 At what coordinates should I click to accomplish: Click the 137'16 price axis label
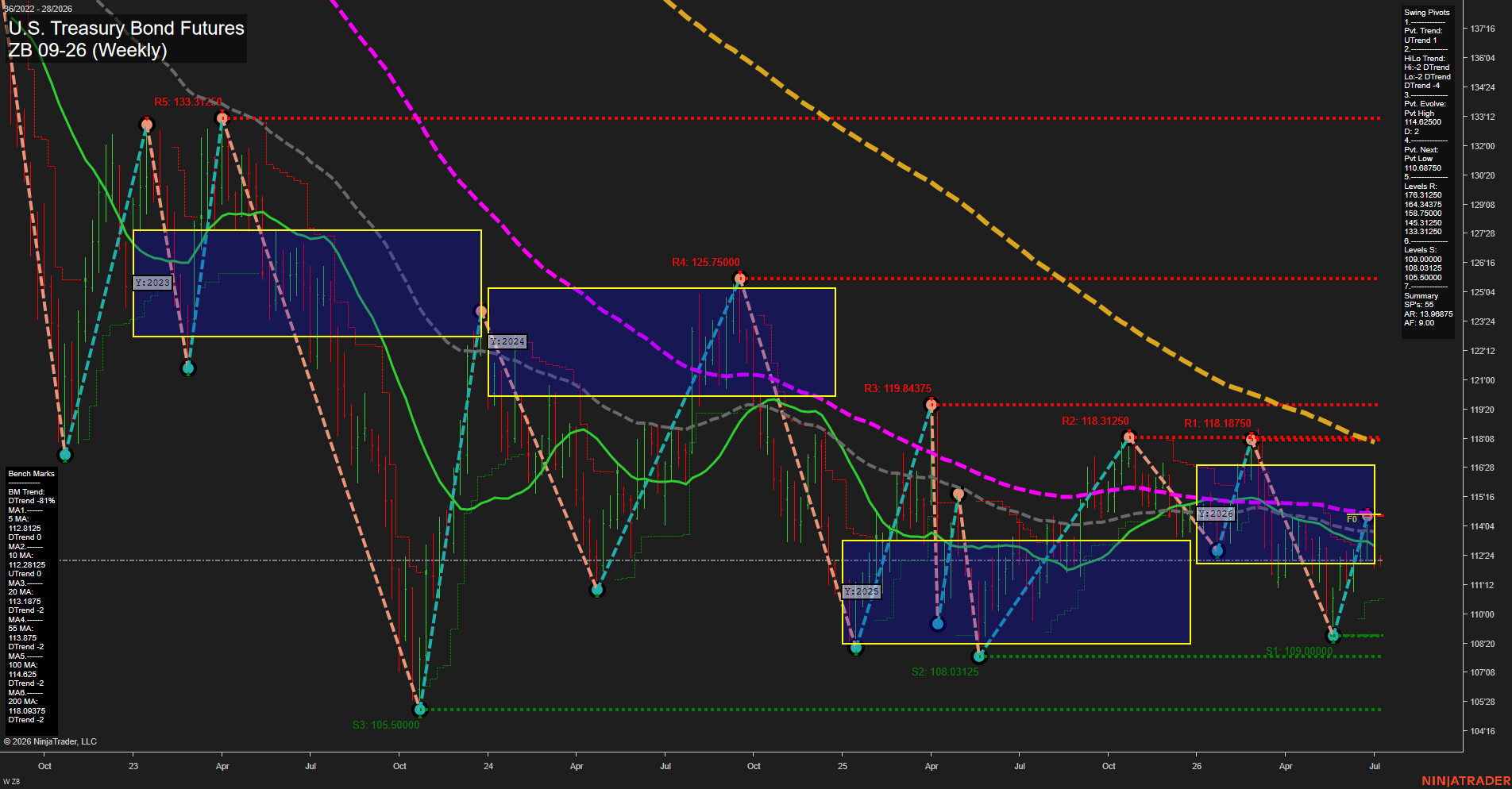point(1482,29)
